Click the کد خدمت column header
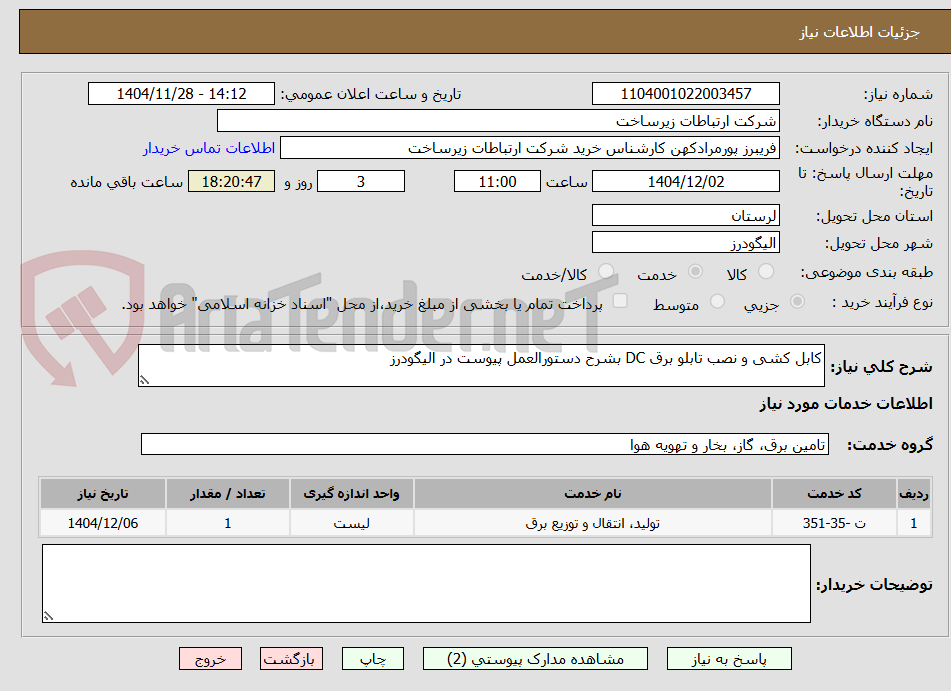 pos(835,494)
